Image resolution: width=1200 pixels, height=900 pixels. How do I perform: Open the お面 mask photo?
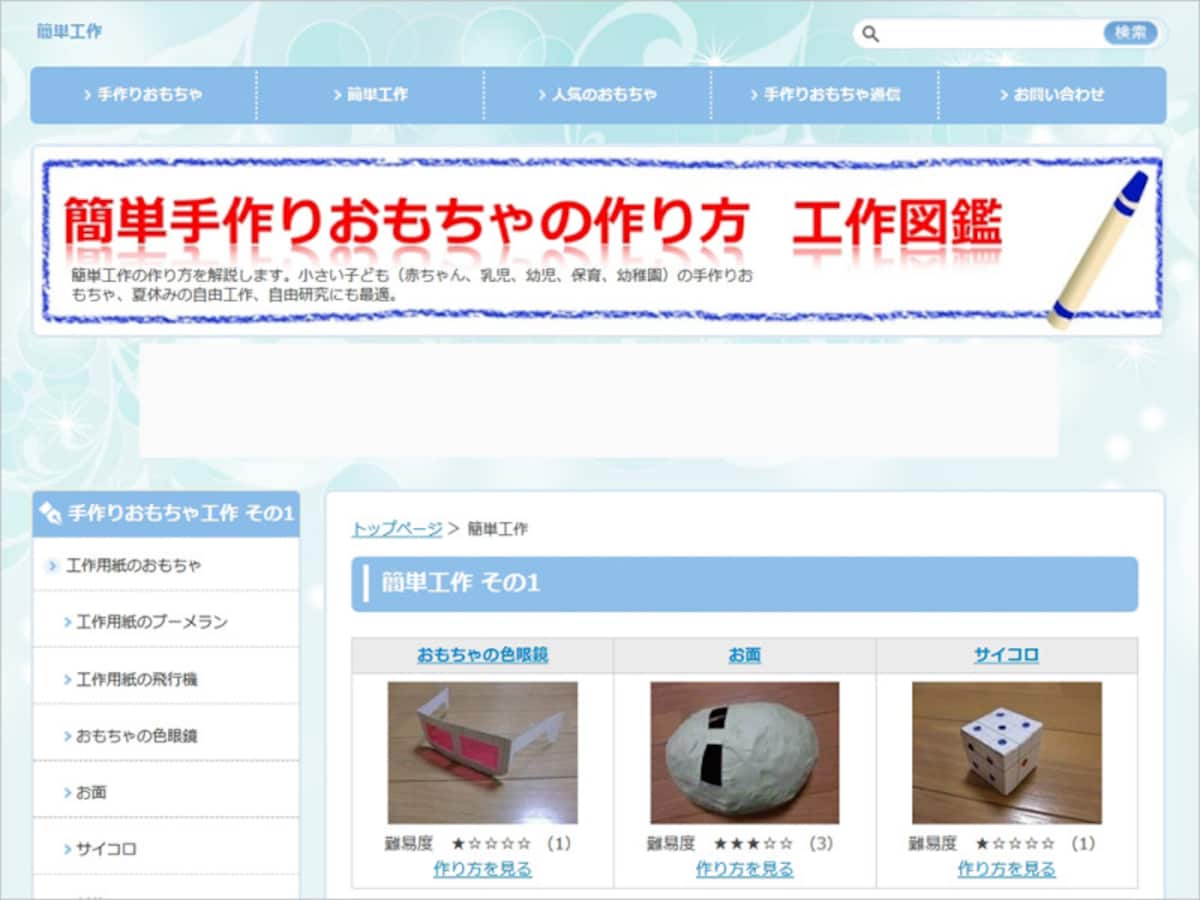pyautogui.click(x=745, y=753)
